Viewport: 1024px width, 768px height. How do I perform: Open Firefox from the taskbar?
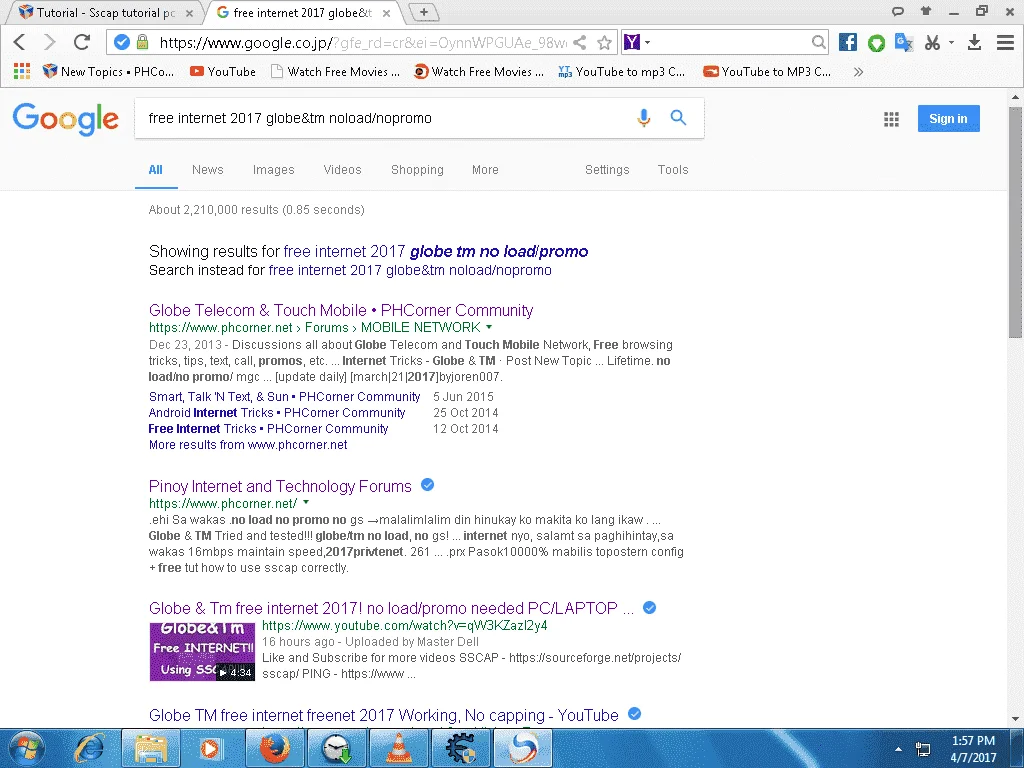pos(275,748)
